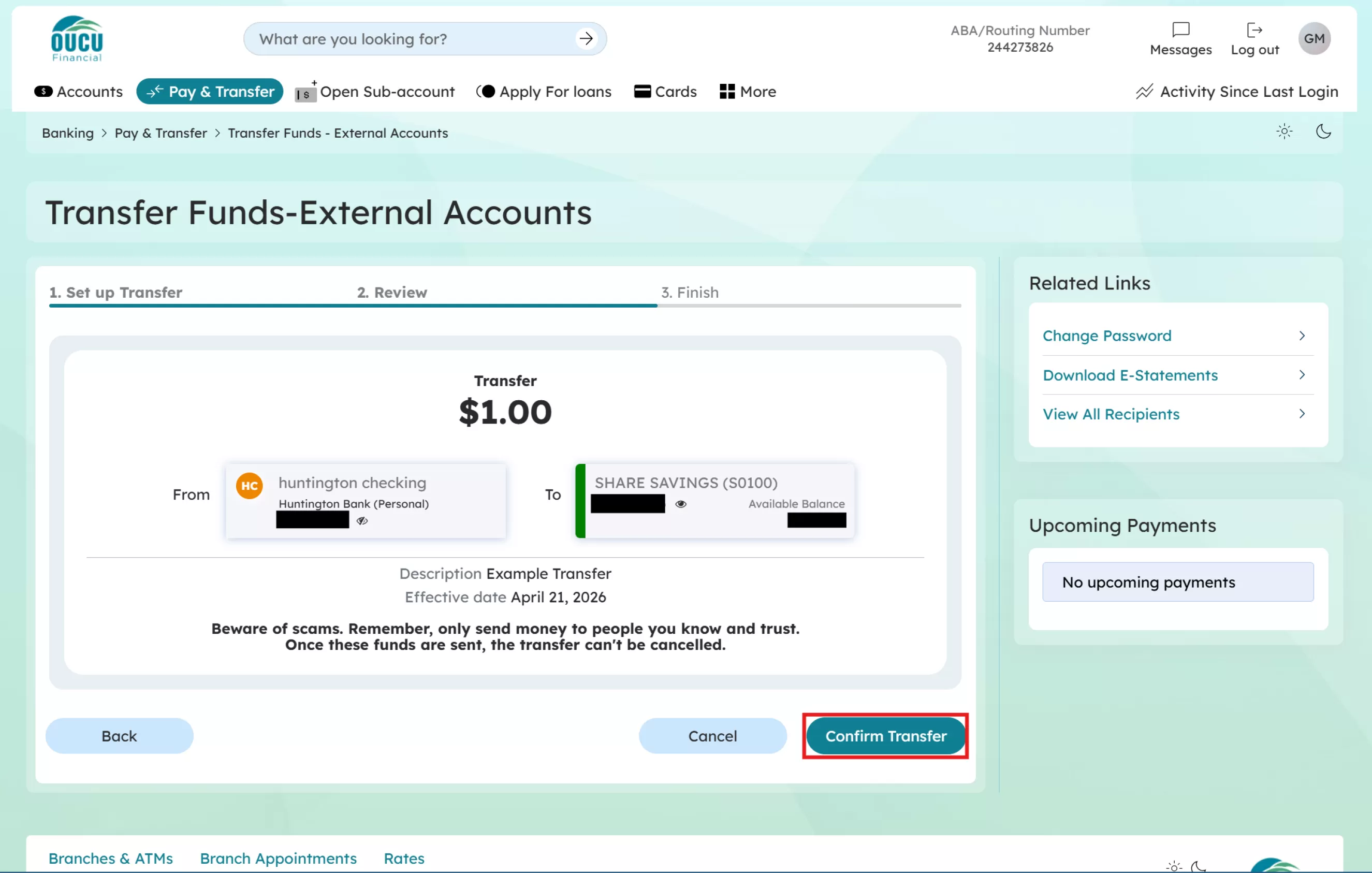The height and width of the screenshot is (873, 1372).
Task: Open Rates footer link
Action: pyautogui.click(x=404, y=858)
